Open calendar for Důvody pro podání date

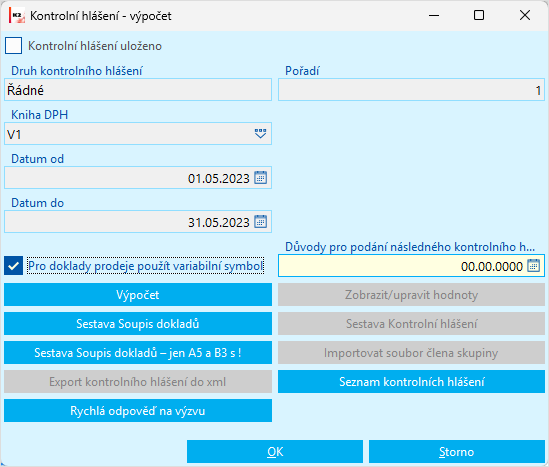pyautogui.click(x=534, y=266)
